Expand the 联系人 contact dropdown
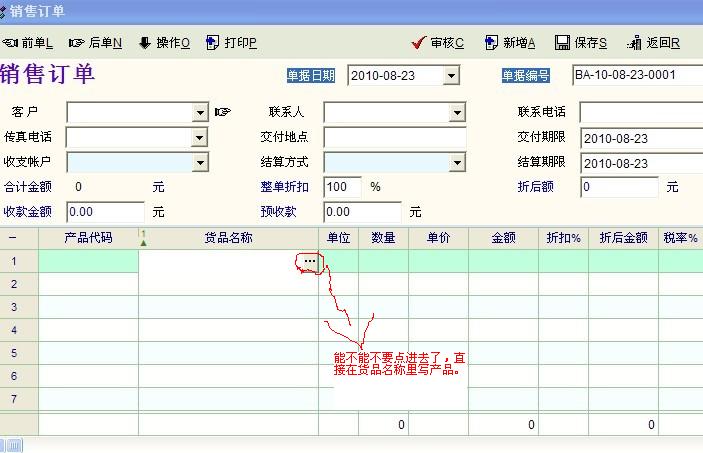 click(x=458, y=112)
